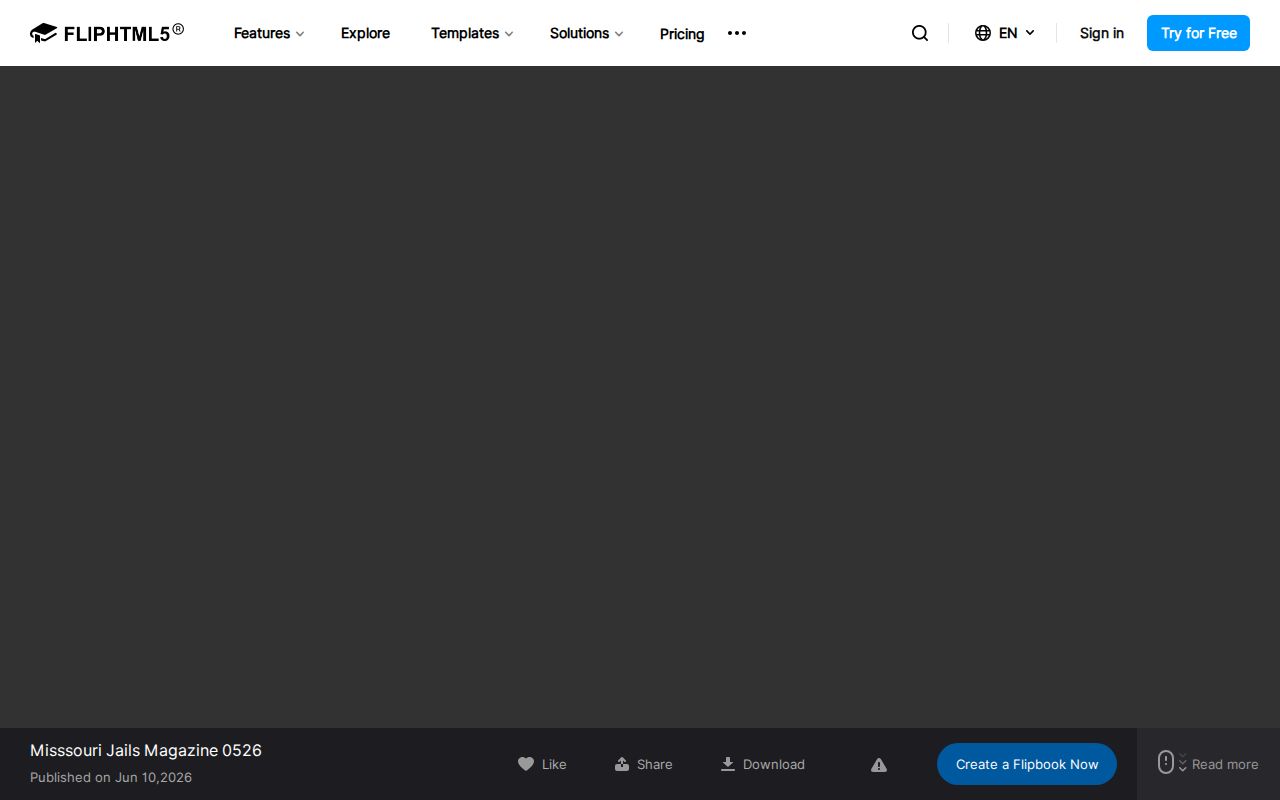Click the Misssouri Jails Magazine 0526 title

(146, 750)
